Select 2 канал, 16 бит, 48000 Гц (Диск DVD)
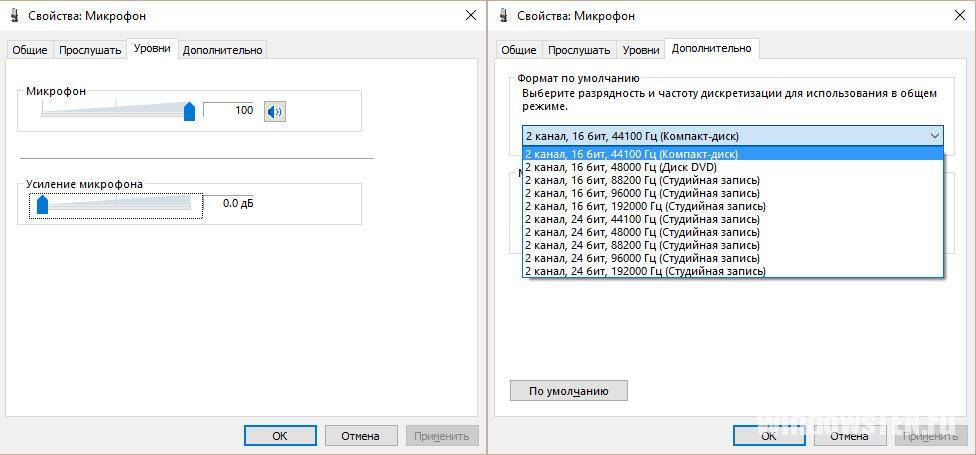 click(620, 167)
